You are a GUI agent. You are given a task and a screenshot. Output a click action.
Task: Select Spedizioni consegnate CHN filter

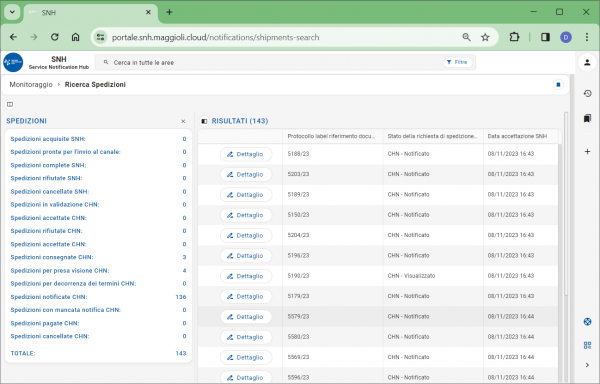(98, 257)
